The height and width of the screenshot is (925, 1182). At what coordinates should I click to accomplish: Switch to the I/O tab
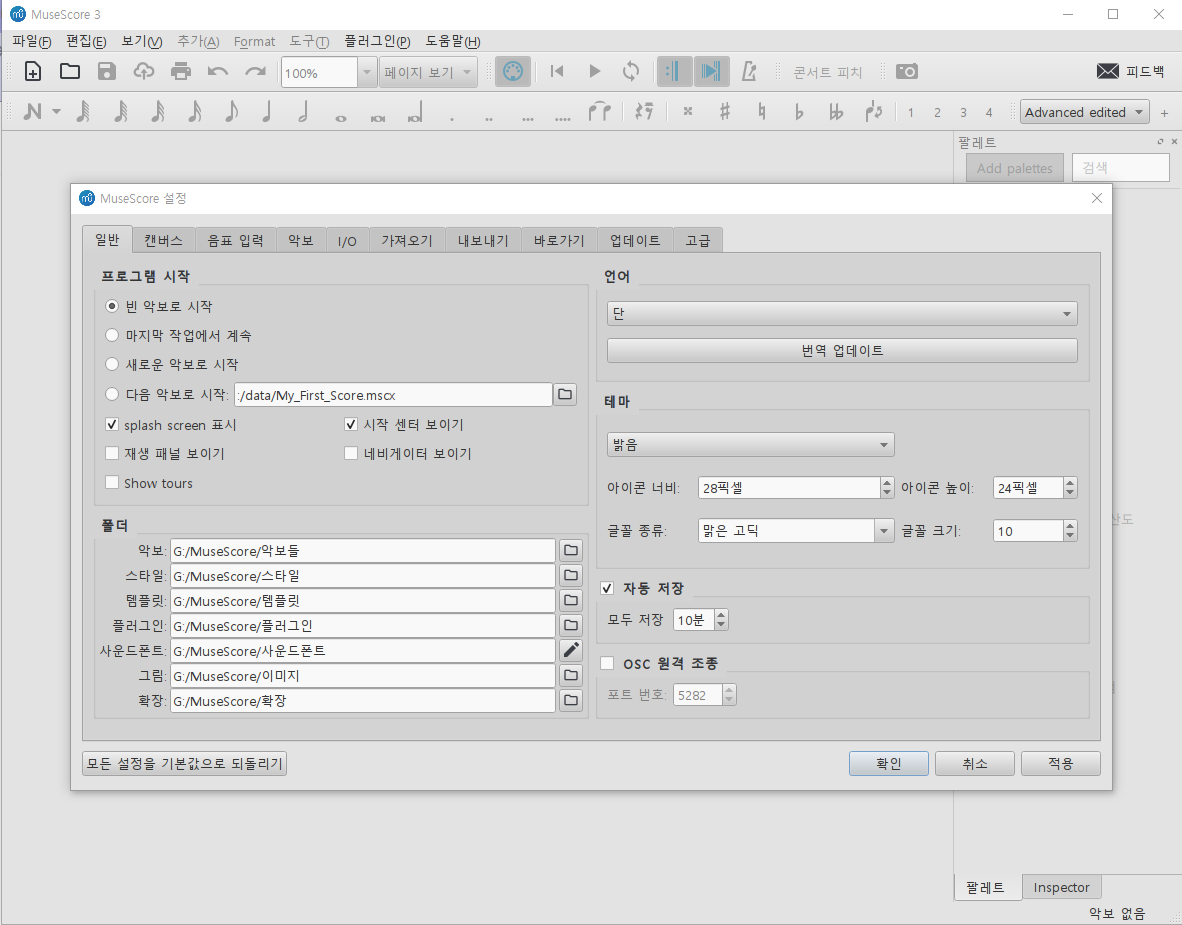click(x=347, y=240)
